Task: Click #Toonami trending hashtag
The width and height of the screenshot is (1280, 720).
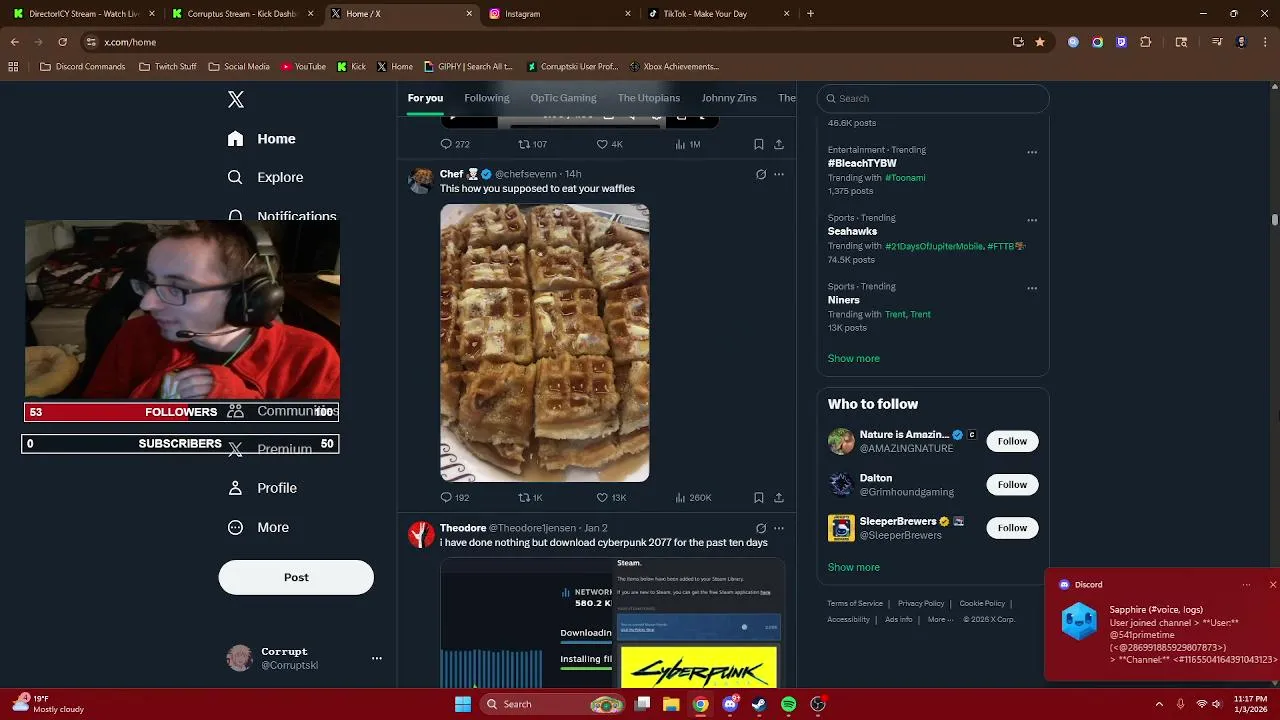Action: (x=905, y=177)
